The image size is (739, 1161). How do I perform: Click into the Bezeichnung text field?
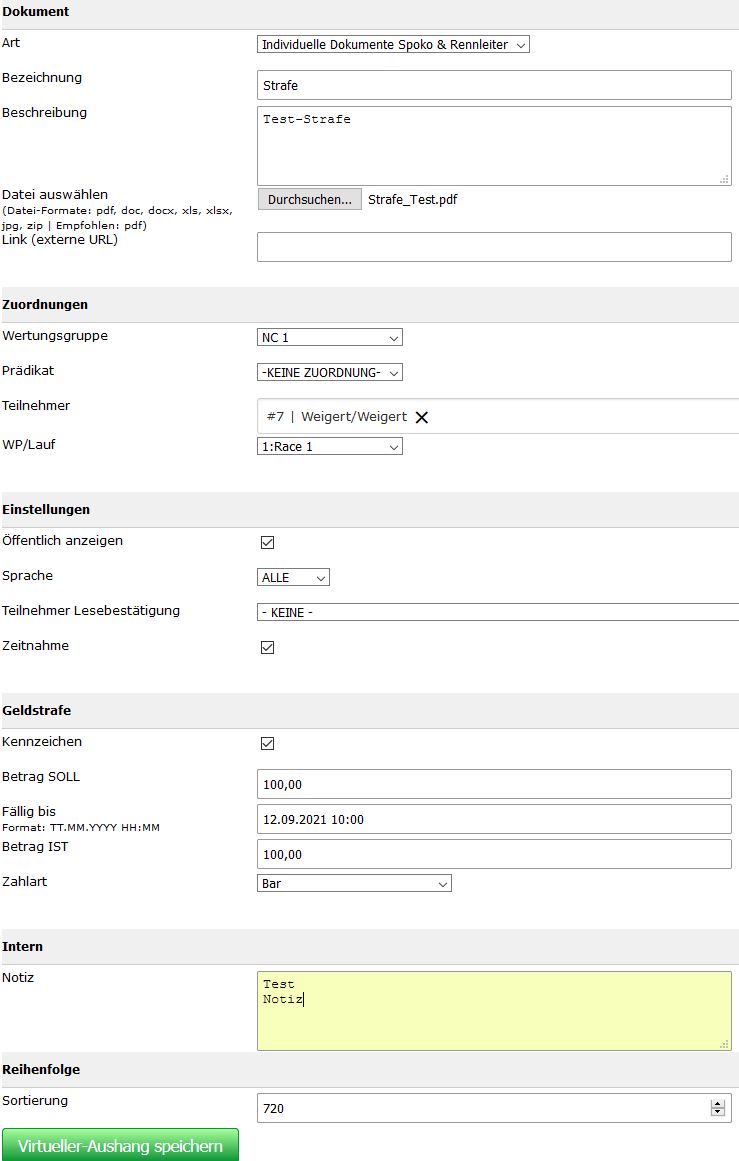[494, 85]
